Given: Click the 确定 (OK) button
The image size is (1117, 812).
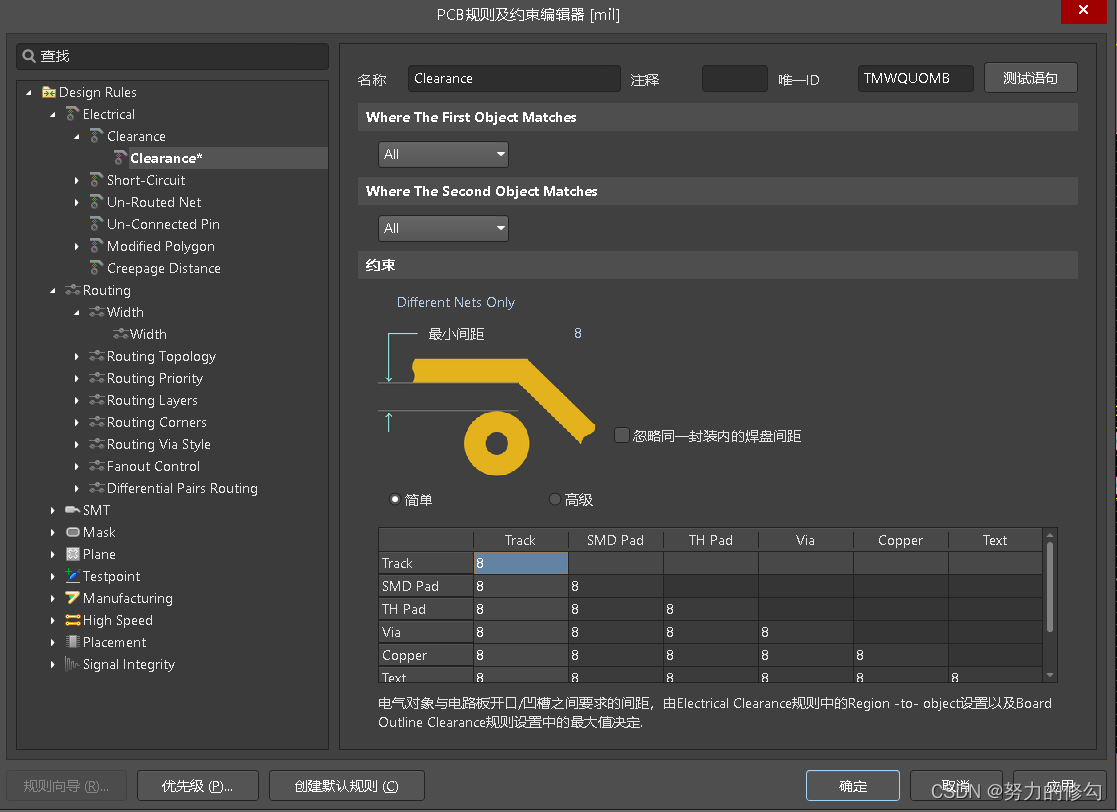Looking at the screenshot, I should (853, 786).
